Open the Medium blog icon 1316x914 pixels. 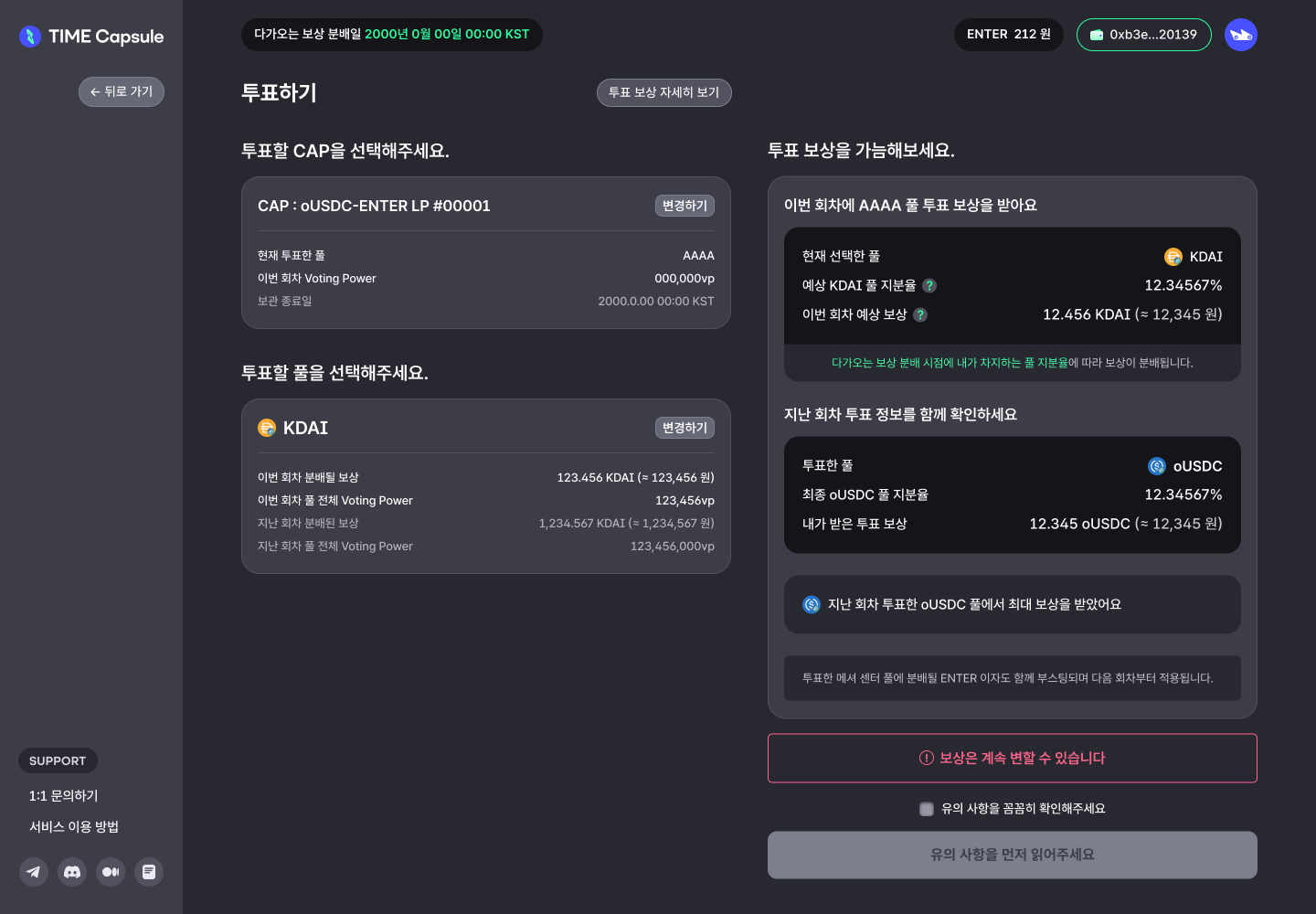(111, 872)
